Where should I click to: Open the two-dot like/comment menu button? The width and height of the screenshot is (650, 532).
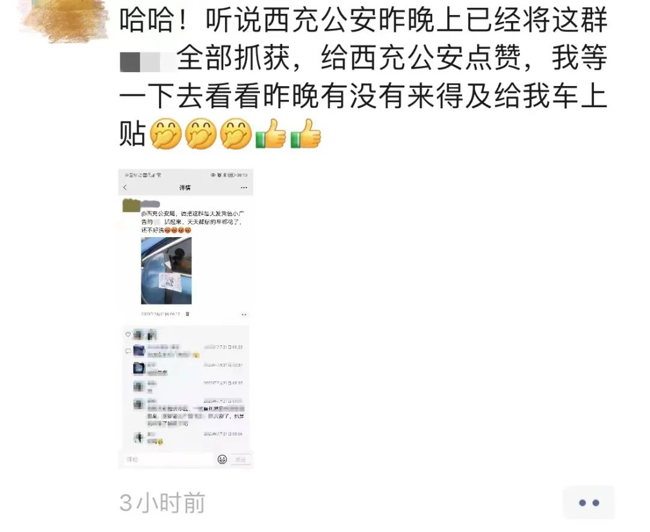pos(589,503)
